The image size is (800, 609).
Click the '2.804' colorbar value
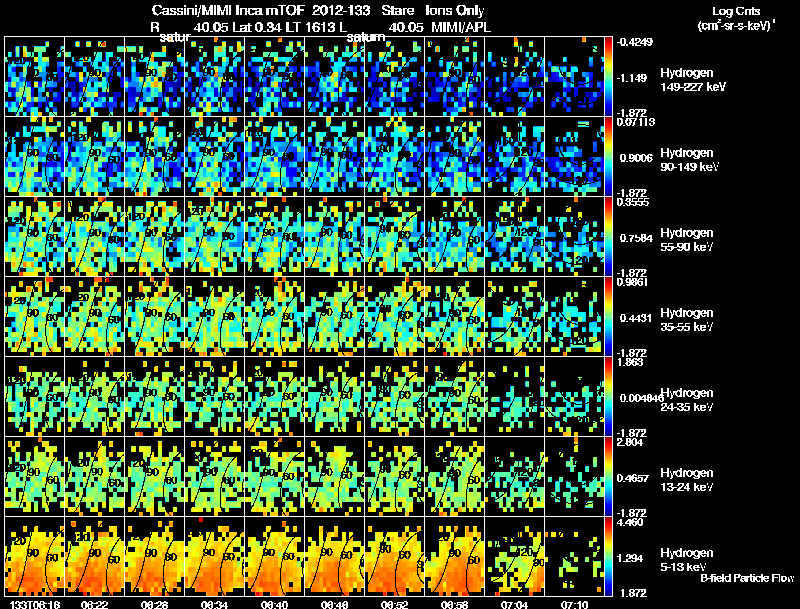[x=630, y=442]
